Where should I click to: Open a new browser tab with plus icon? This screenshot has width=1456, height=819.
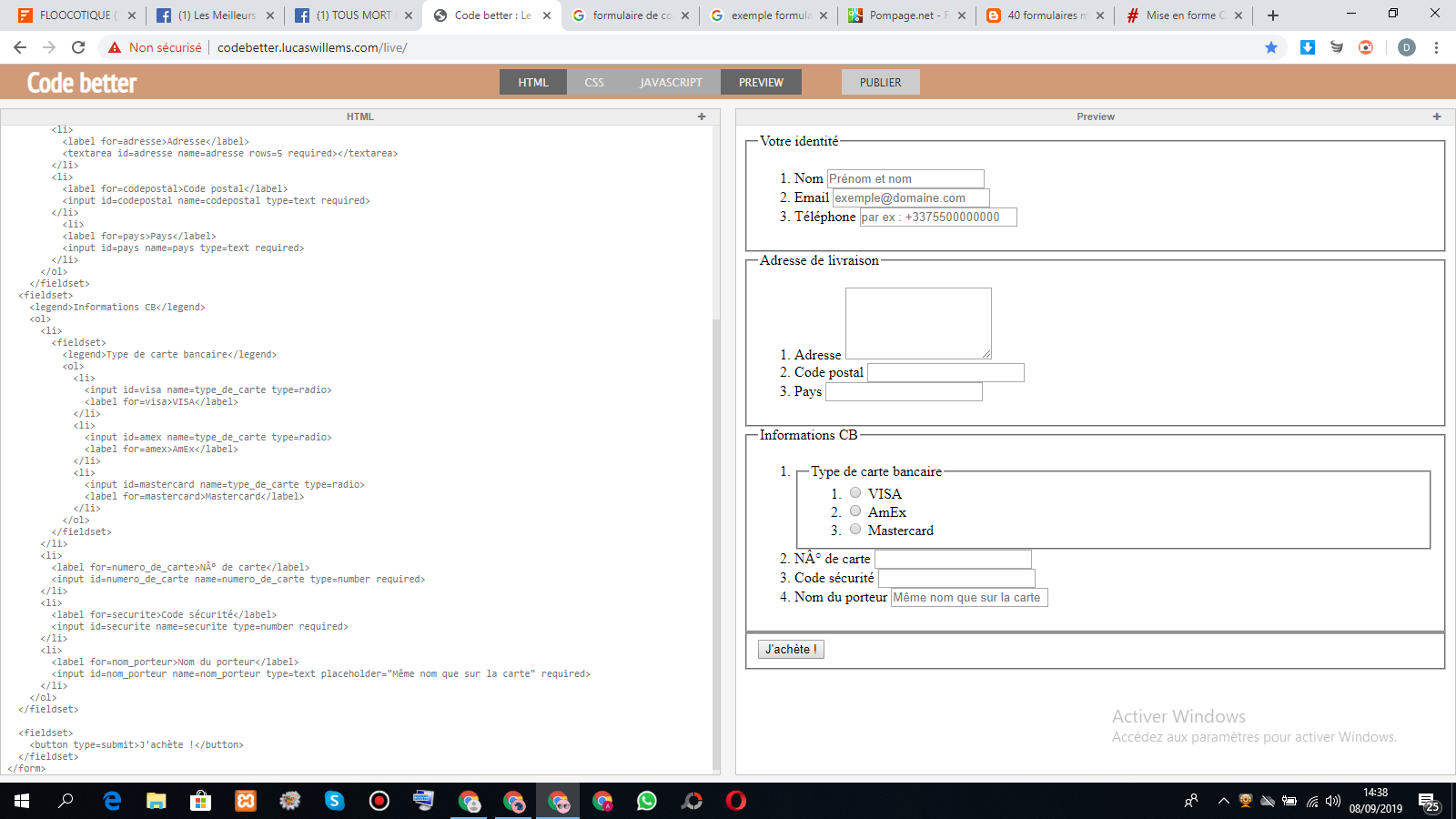1273,15
